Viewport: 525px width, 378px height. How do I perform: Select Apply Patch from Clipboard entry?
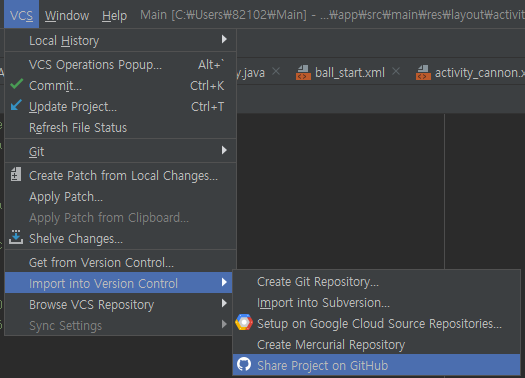pos(121,218)
